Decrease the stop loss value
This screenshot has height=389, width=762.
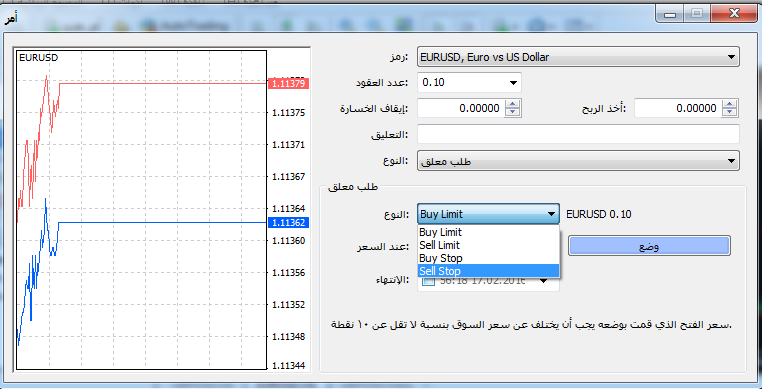513,112
